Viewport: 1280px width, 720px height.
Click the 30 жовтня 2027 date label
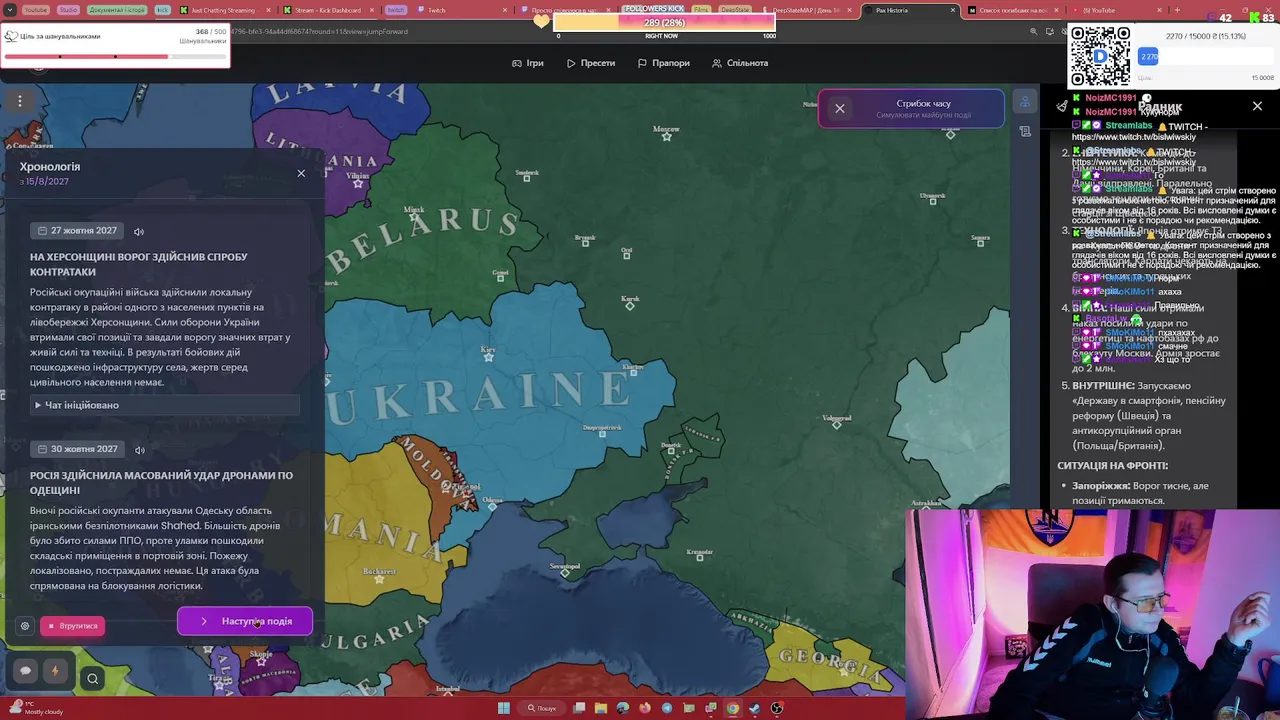pos(78,449)
